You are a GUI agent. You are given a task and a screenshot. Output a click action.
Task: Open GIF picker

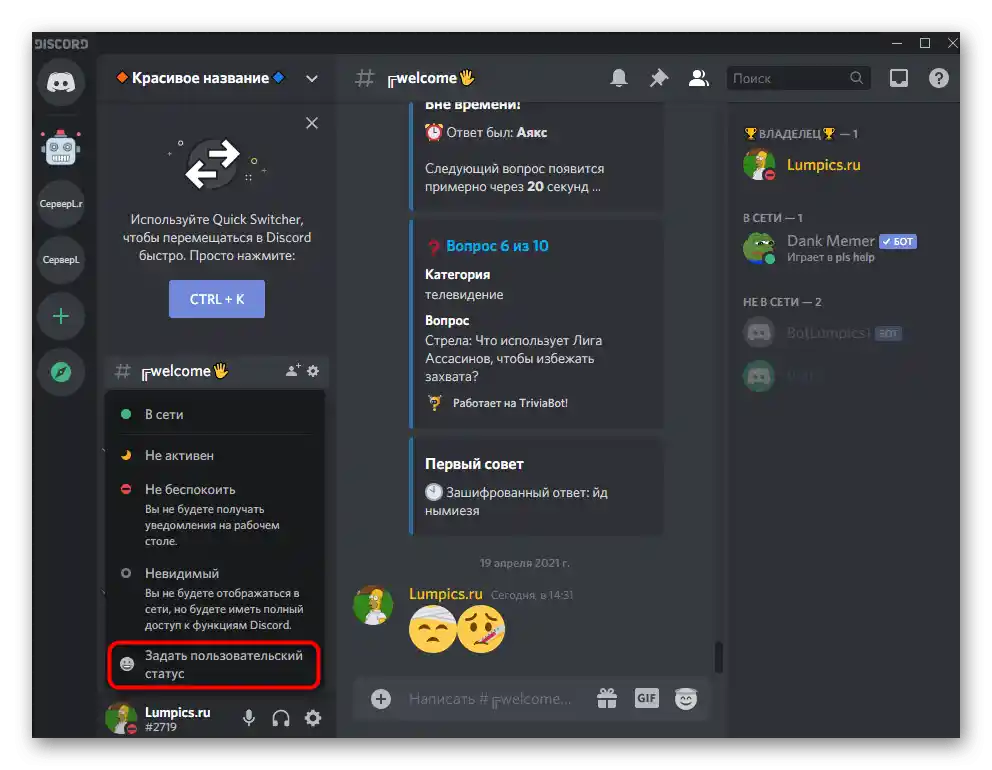coord(647,698)
